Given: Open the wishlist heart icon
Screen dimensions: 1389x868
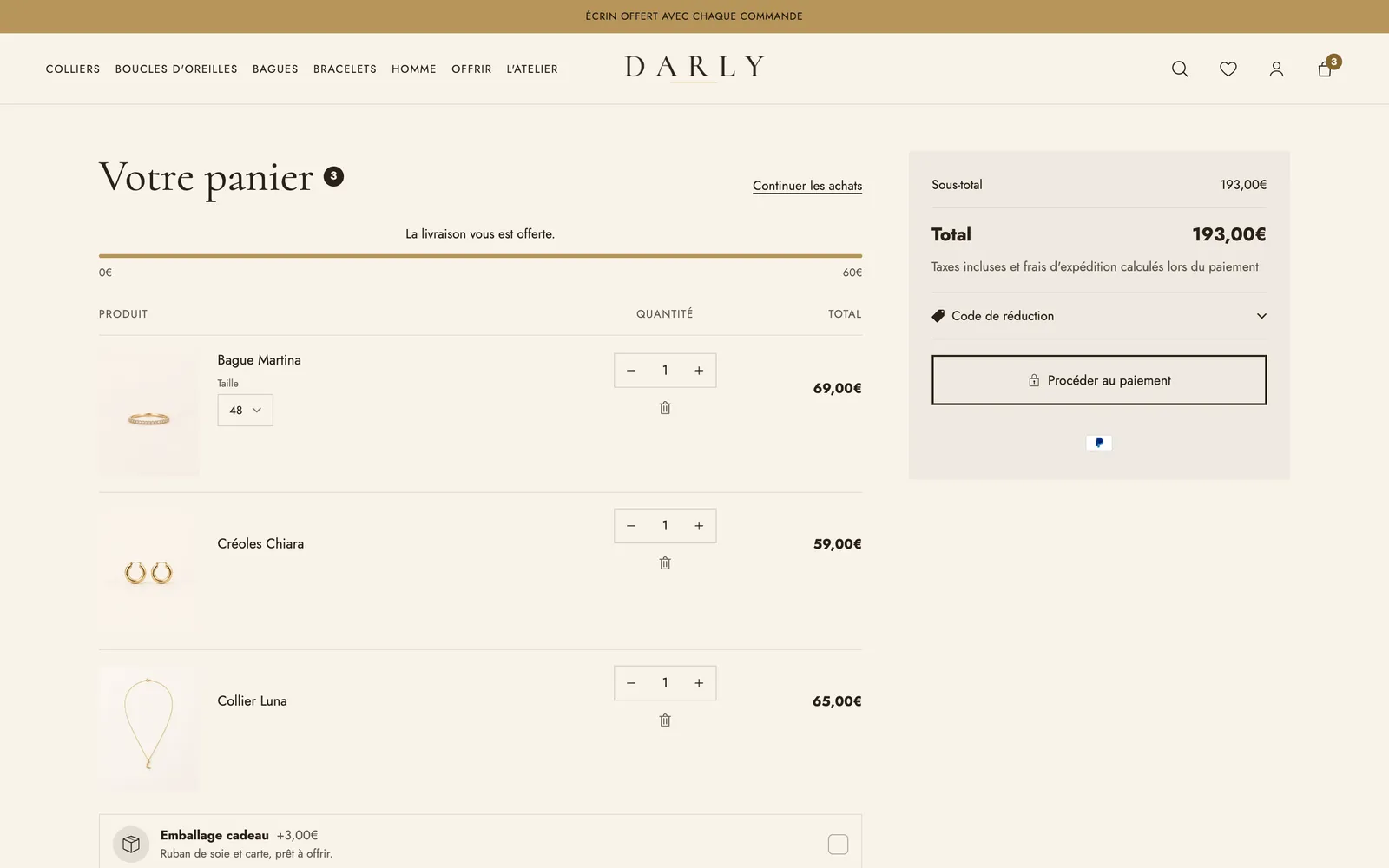Looking at the screenshot, I should point(1228,69).
